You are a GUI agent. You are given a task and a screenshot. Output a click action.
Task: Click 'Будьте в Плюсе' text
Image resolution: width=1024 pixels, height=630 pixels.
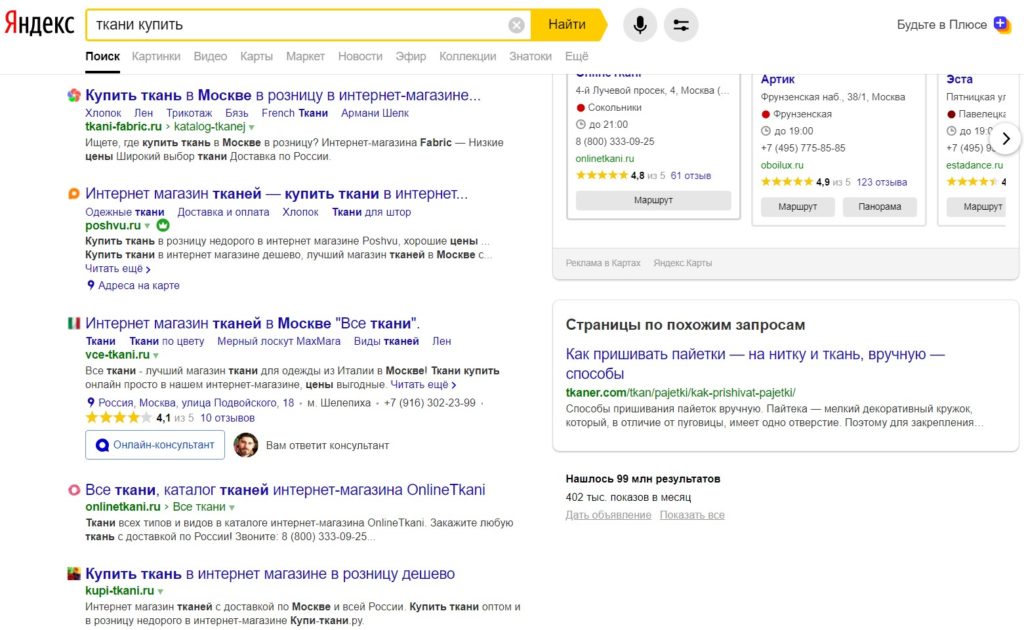942,25
